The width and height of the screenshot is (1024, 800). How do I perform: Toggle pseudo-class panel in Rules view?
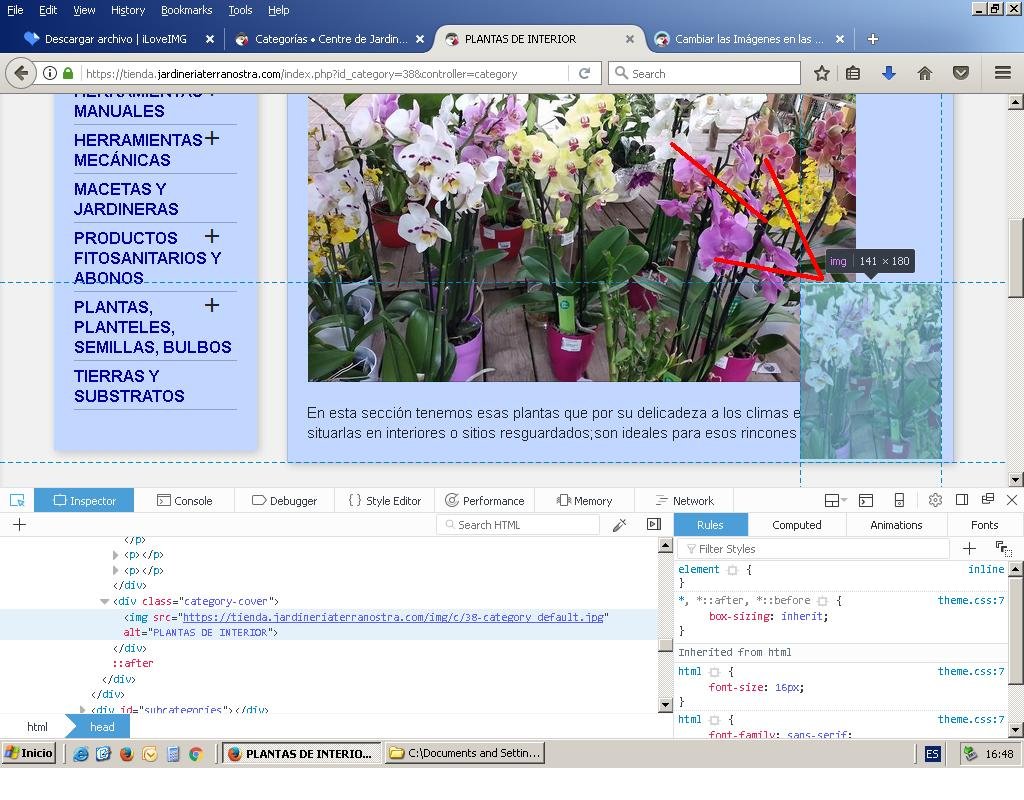(1002, 548)
